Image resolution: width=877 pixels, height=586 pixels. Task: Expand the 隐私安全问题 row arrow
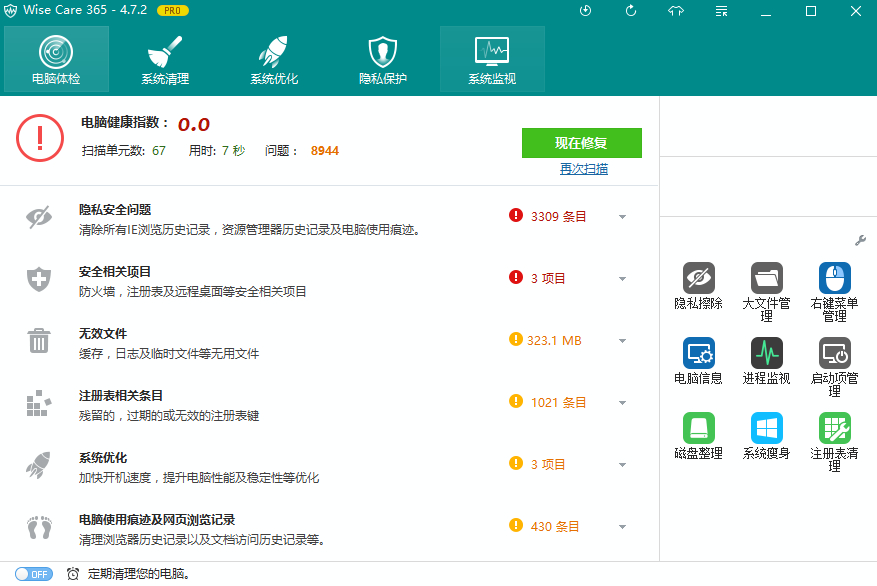622,217
